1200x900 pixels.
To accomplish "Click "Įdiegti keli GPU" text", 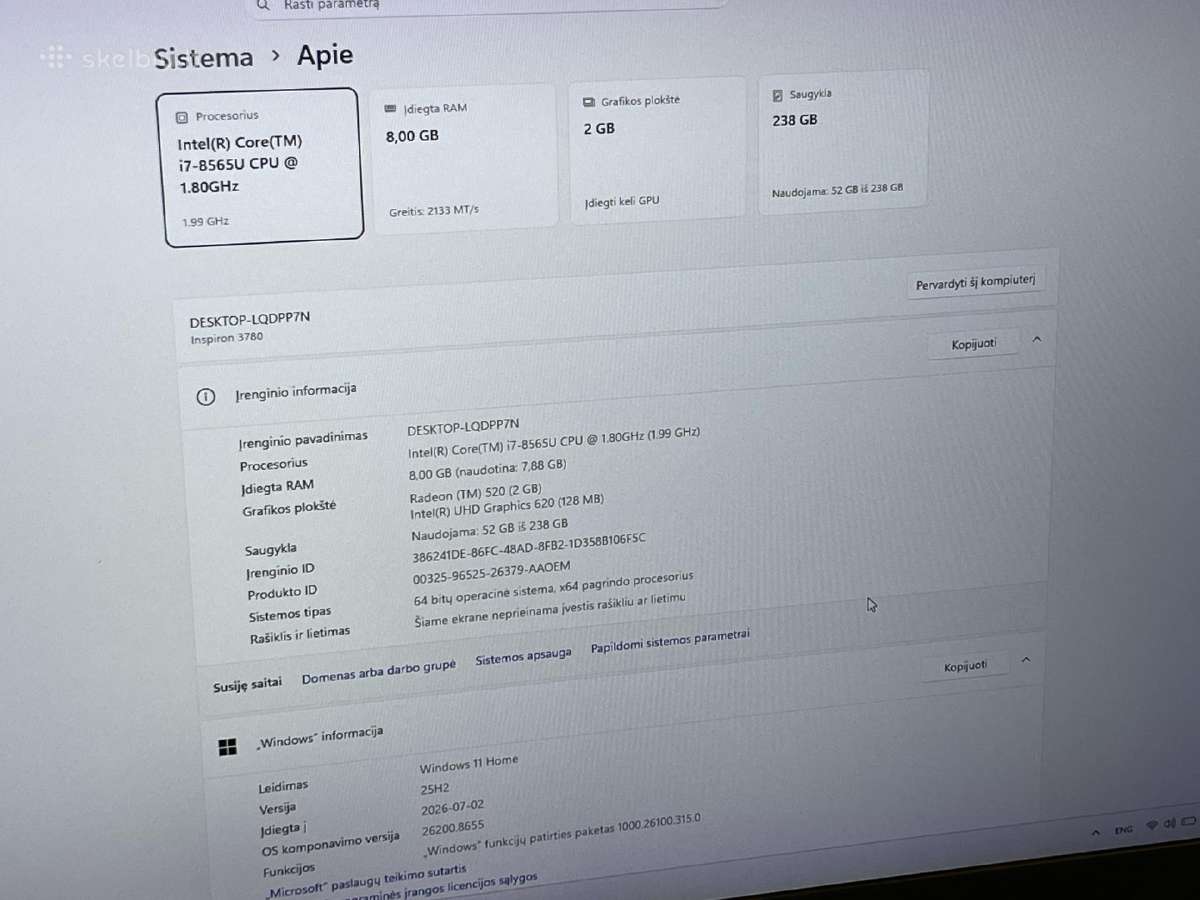I will coord(622,202).
